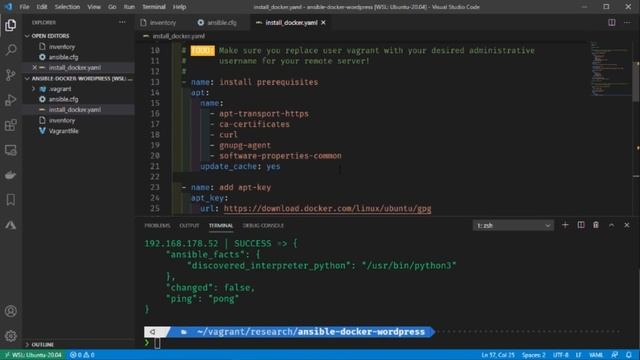This screenshot has width=640, height=360.
Task: Select install_docker.yaml in the project tree
Action: click(x=75, y=109)
